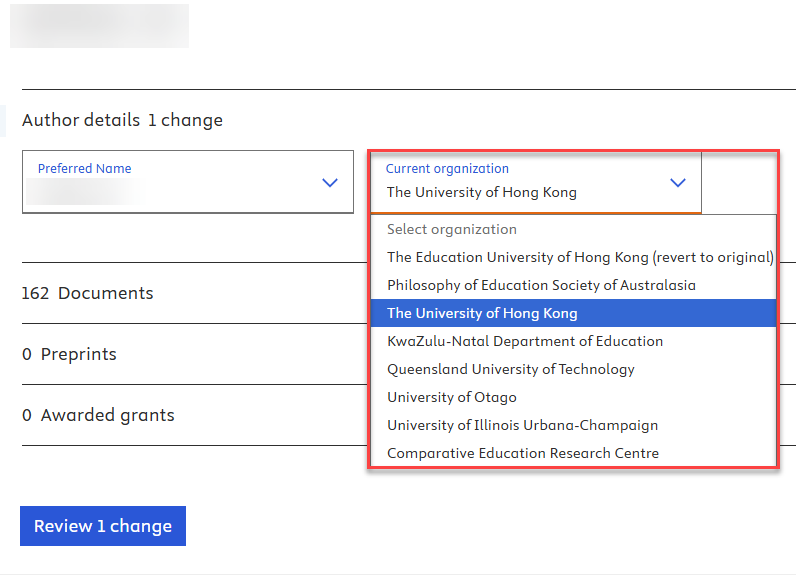Viewport: 796px width, 586px height.
Task: Choose KwaZulu-Natal Department of Education
Action: (525, 341)
